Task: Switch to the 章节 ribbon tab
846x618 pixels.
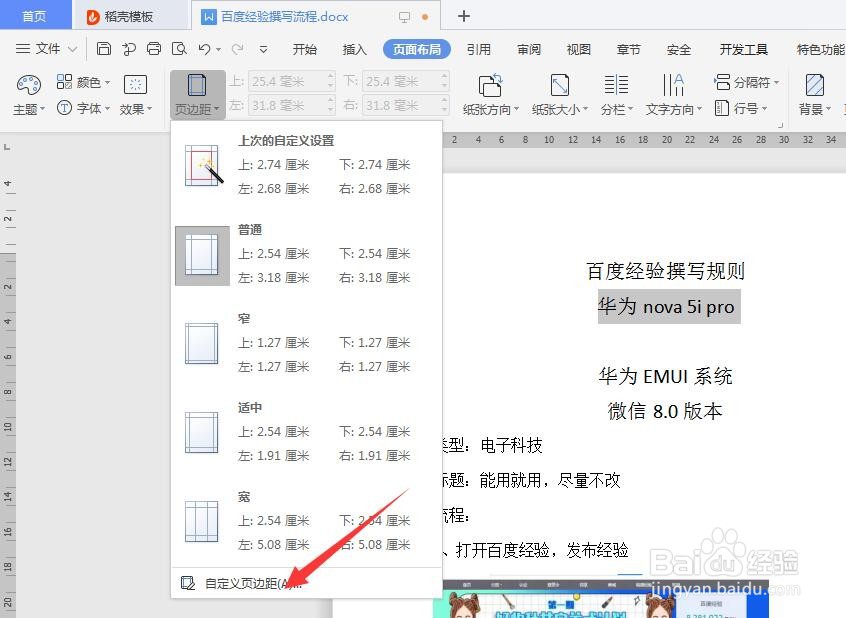Action: click(x=629, y=50)
